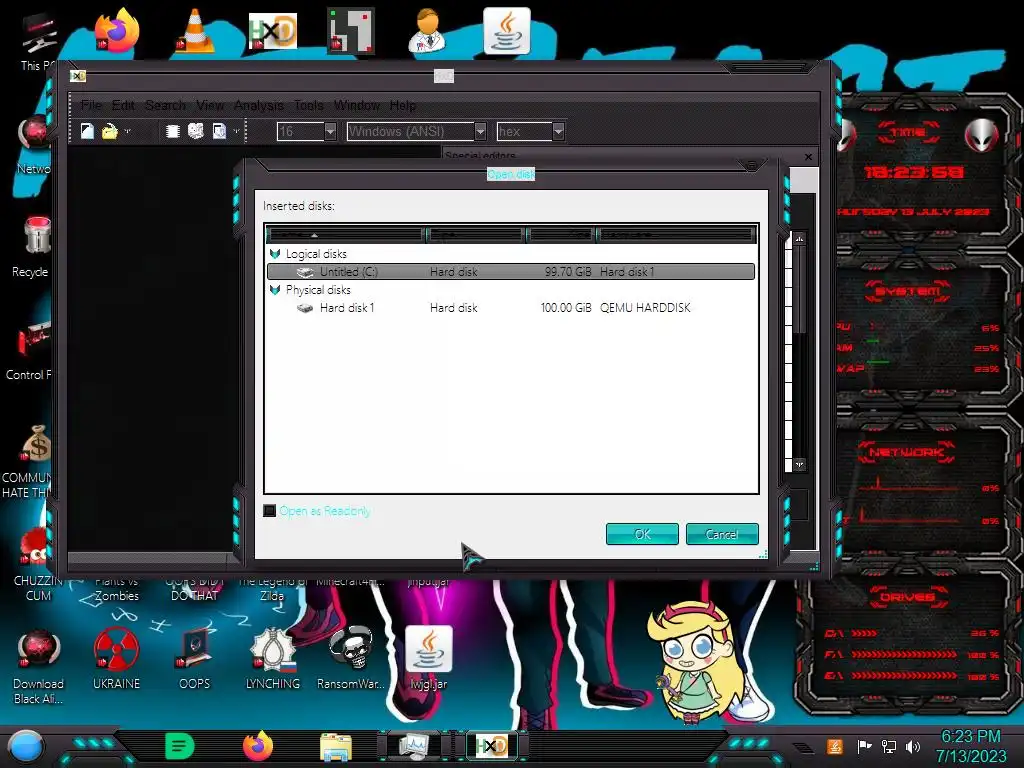Open the View menu in HxD
The height and width of the screenshot is (768, 1024).
point(210,105)
